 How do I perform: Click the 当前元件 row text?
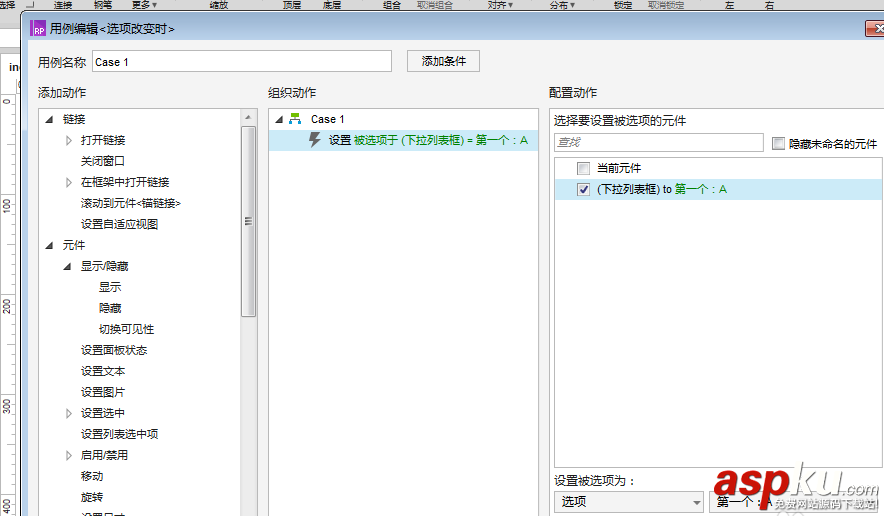pos(619,168)
